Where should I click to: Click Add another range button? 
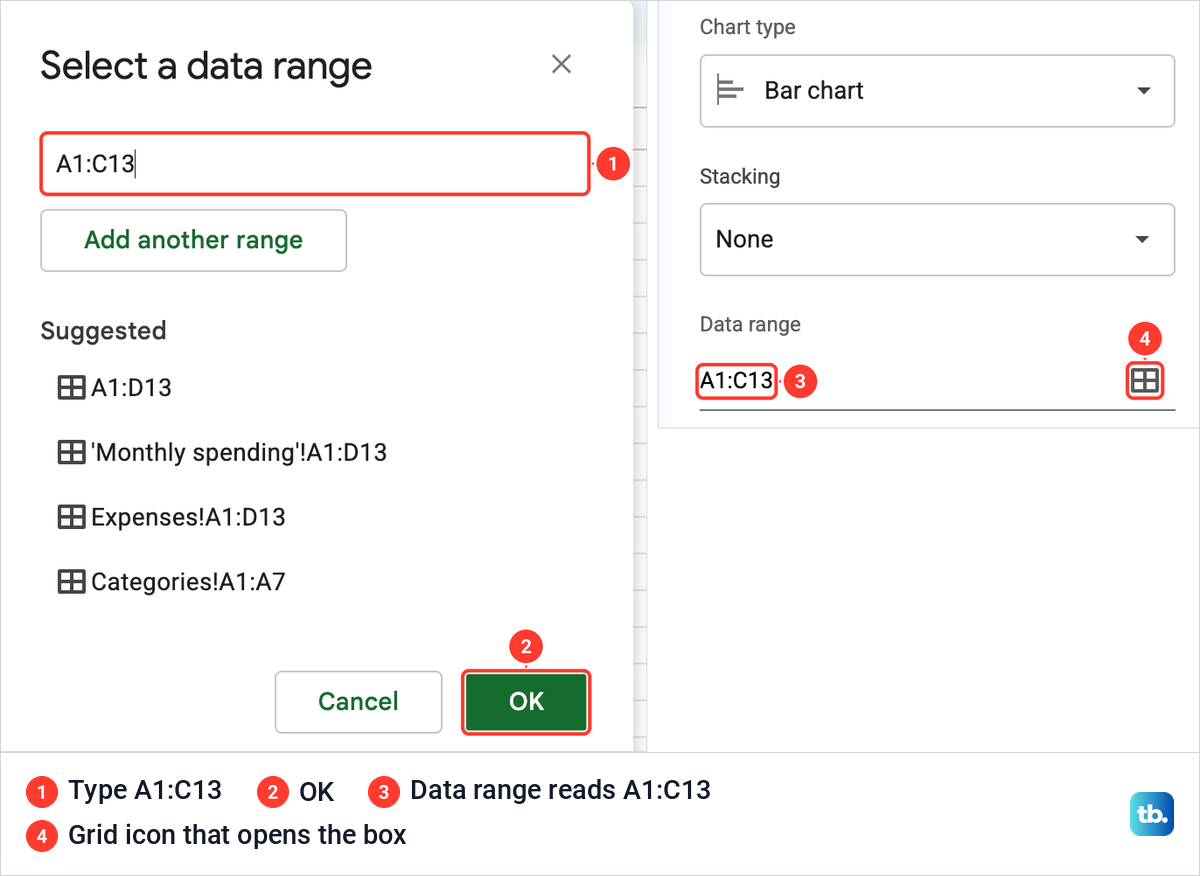193,240
